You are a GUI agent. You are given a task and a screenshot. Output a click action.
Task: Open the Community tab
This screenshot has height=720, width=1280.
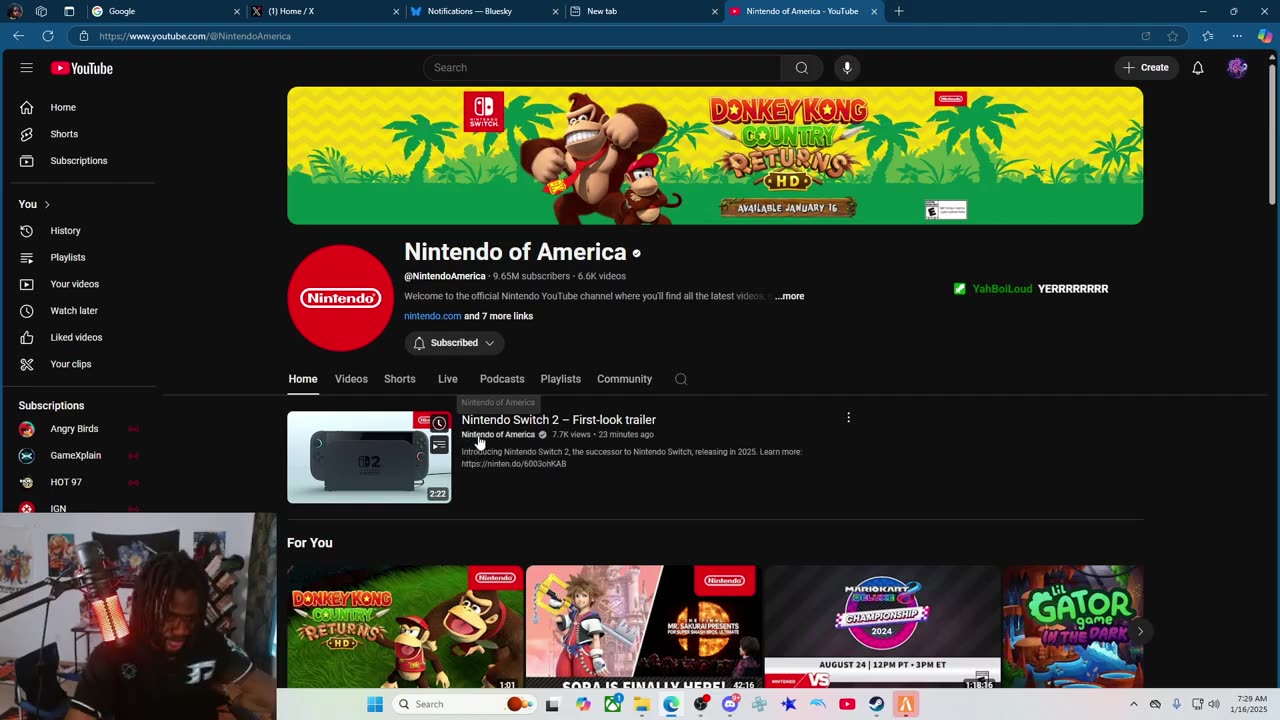click(x=624, y=379)
